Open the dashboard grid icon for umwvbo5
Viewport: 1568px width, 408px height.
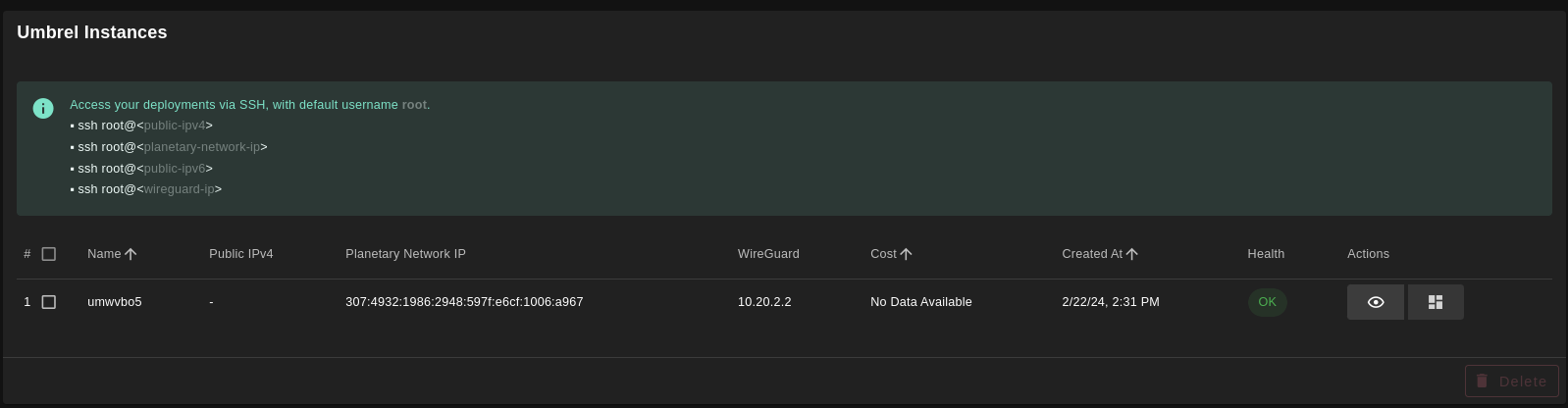coord(1436,302)
